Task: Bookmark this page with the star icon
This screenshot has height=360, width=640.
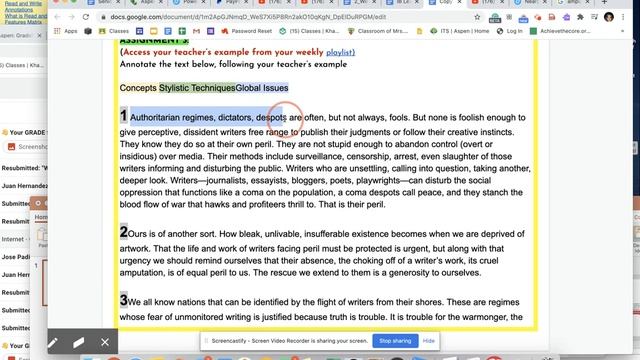Action: 477,17
